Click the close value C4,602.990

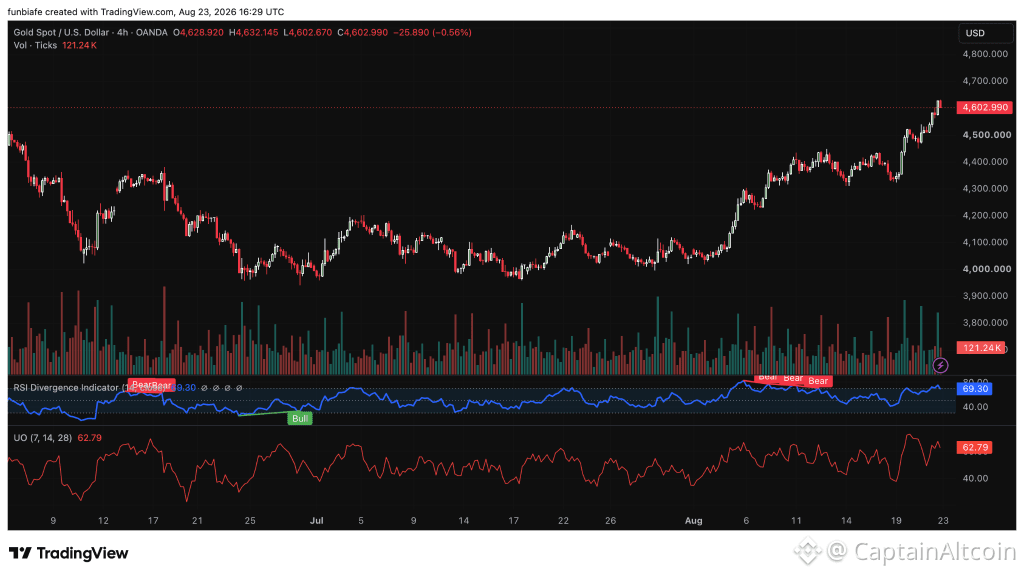pyautogui.click(x=362, y=32)
